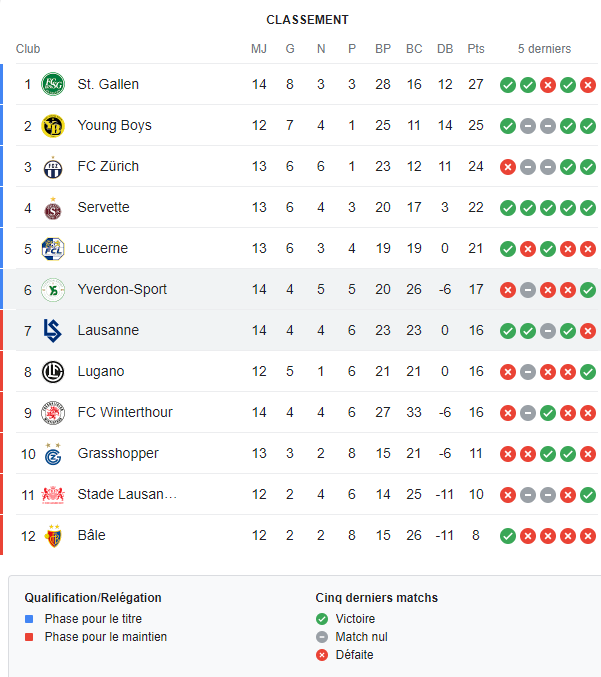This screenshot has height=677, width=601.
Task: Click the Servette club logo
Action: pos(52,208)
